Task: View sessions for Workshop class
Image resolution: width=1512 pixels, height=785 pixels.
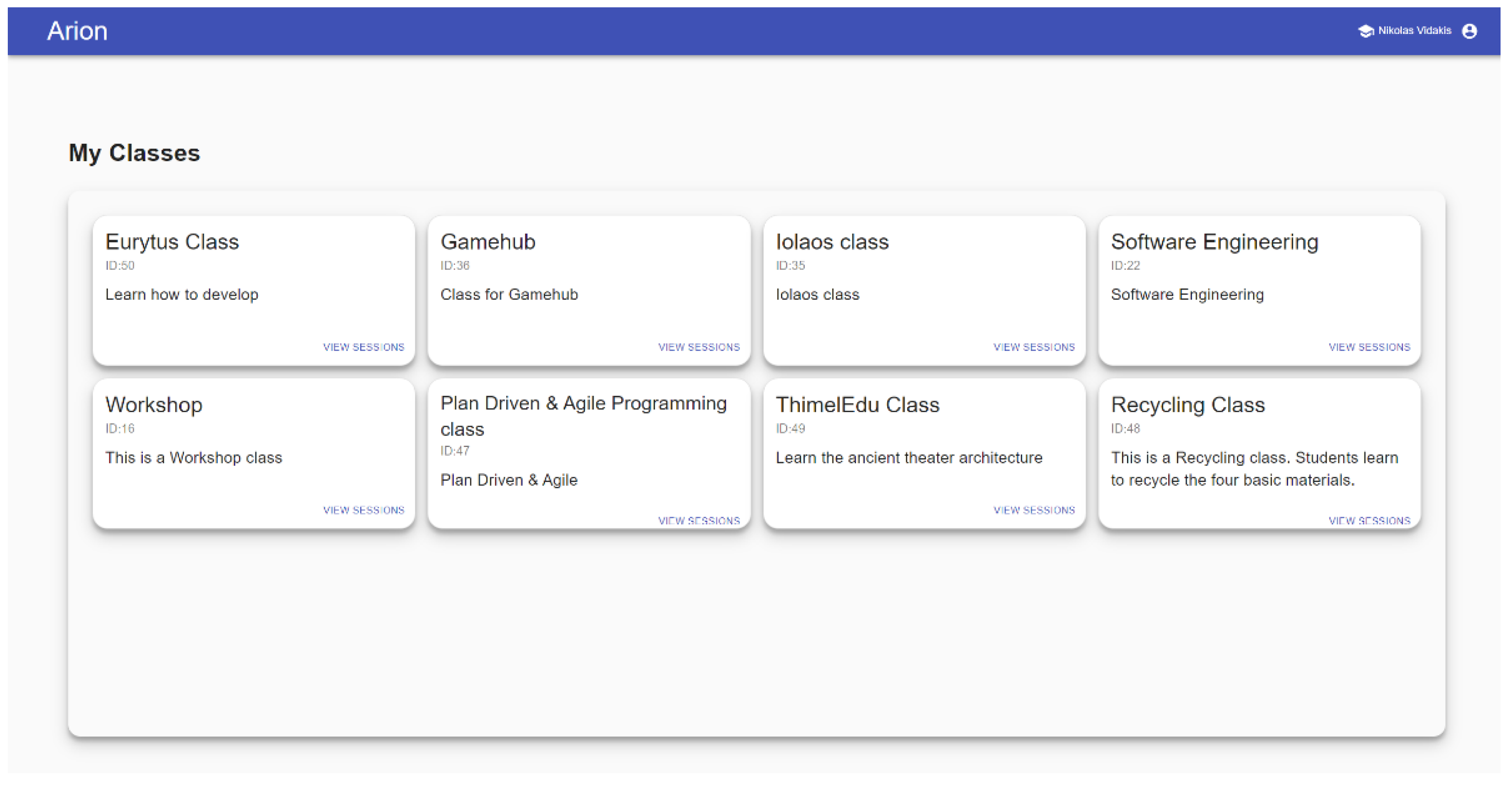Action: coord(363,510)
